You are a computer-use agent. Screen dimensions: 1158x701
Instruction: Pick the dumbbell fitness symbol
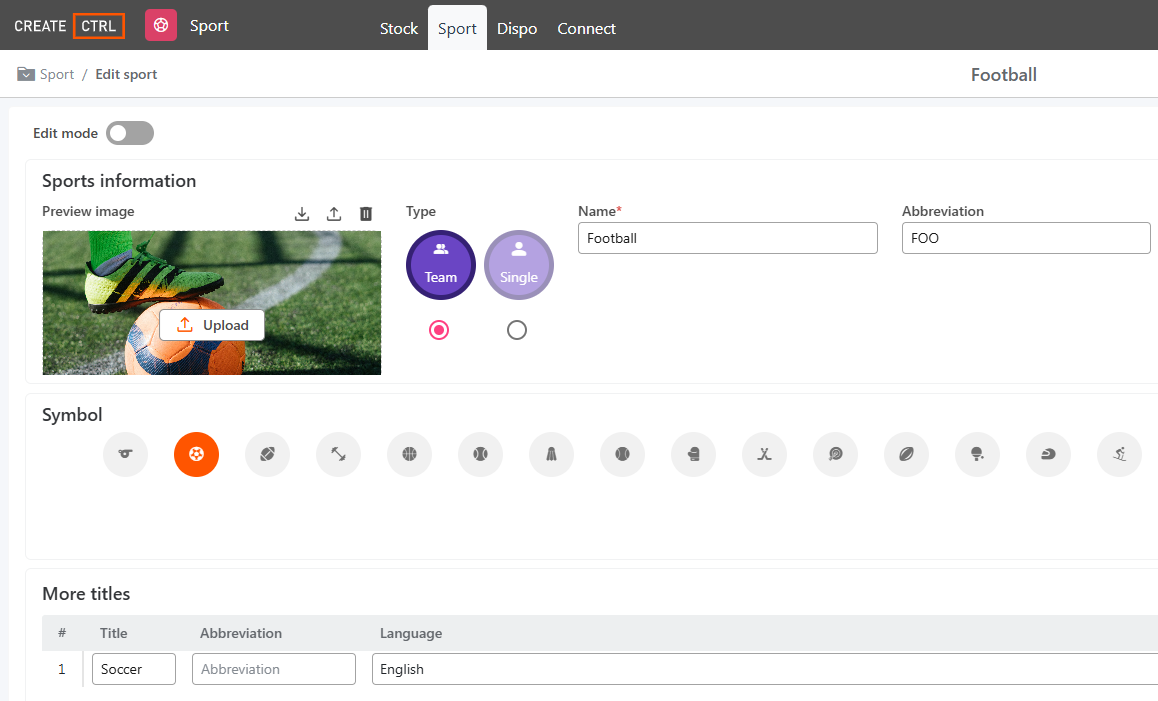click(338, 454)
